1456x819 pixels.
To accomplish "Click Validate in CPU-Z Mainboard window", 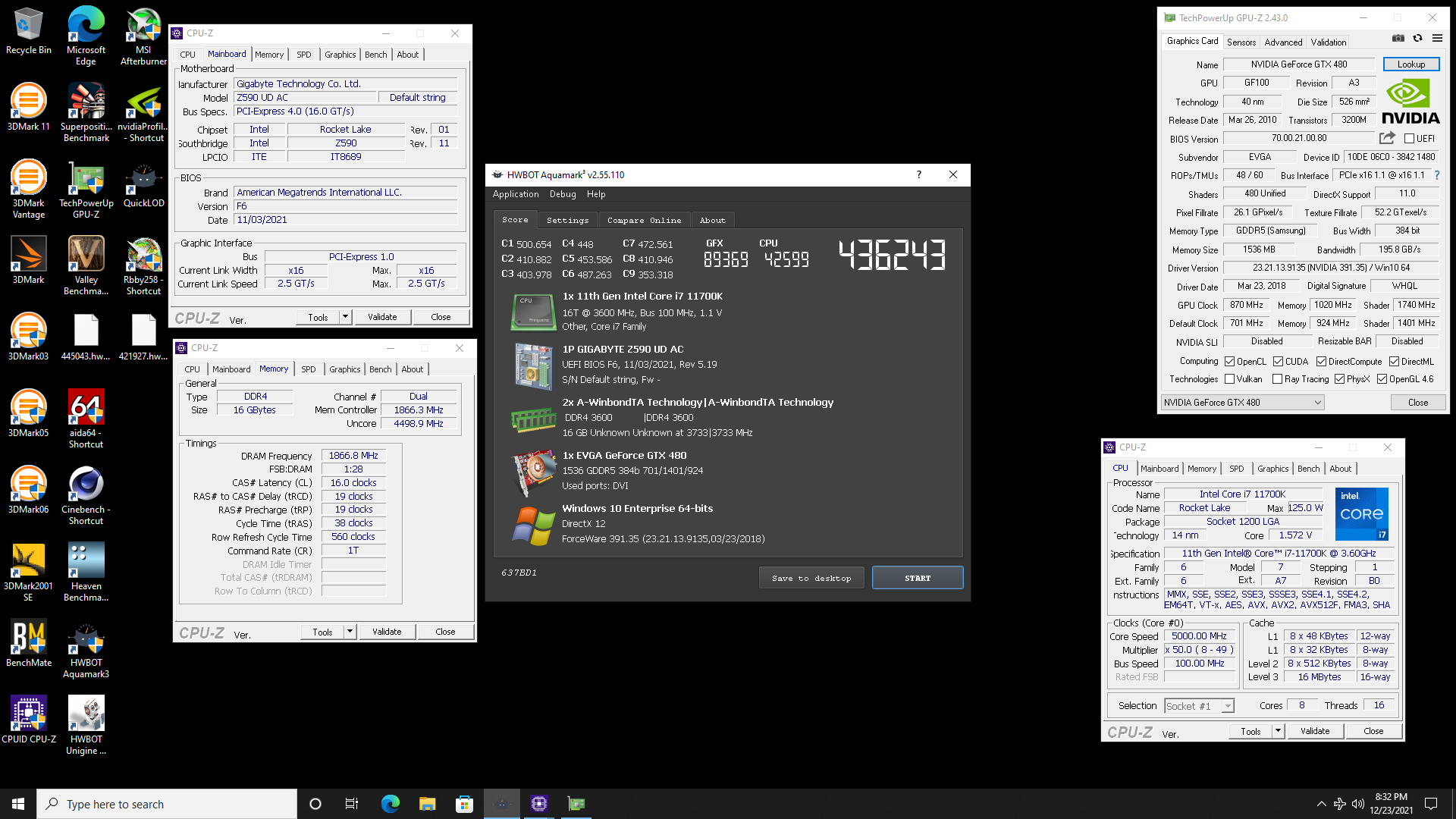I will pos(382,317).
